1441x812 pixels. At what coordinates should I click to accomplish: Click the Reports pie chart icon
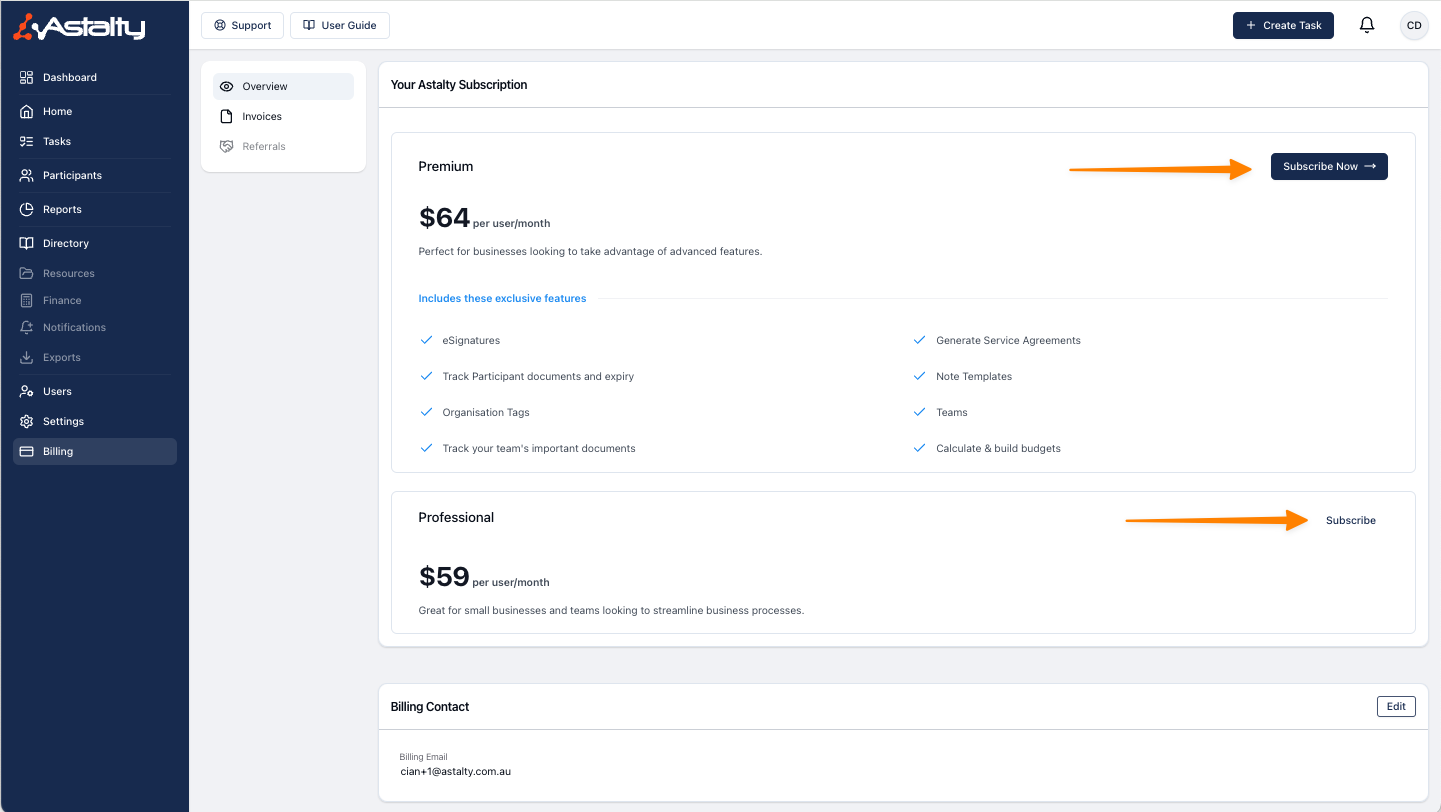point(27,209)
